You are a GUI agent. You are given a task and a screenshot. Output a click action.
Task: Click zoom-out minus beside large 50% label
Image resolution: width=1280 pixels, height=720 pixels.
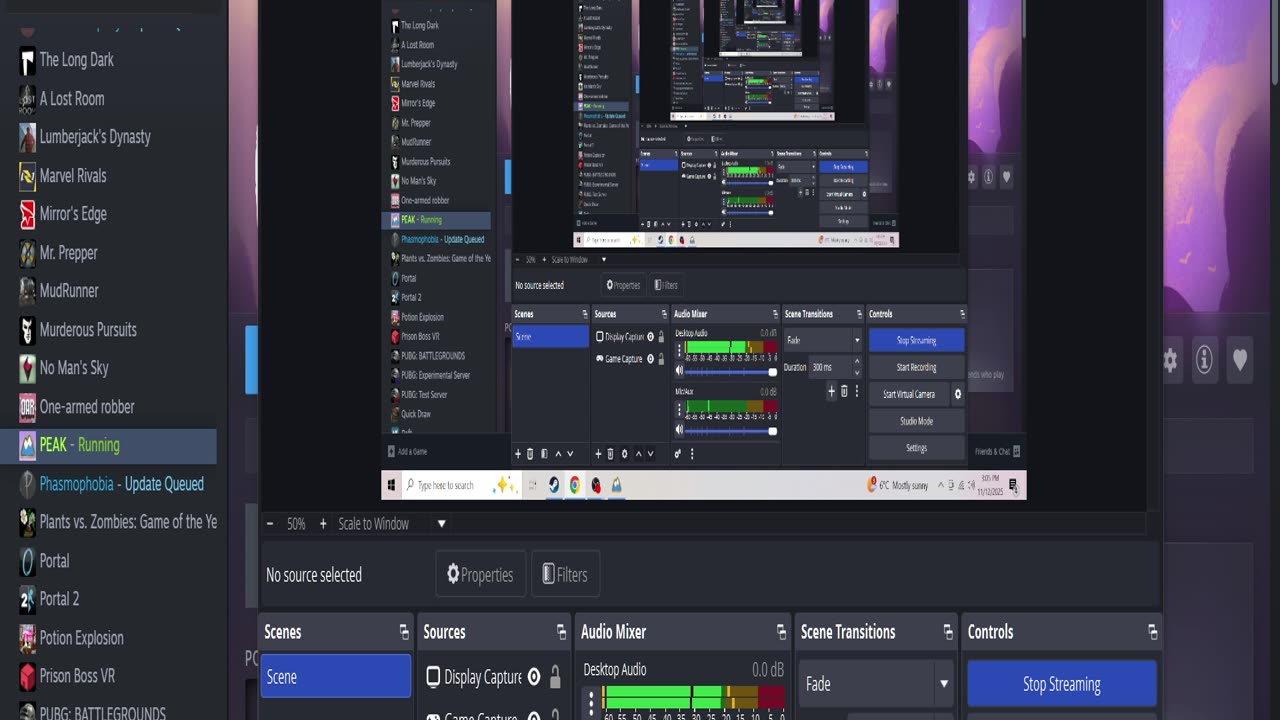coord(270,524)
